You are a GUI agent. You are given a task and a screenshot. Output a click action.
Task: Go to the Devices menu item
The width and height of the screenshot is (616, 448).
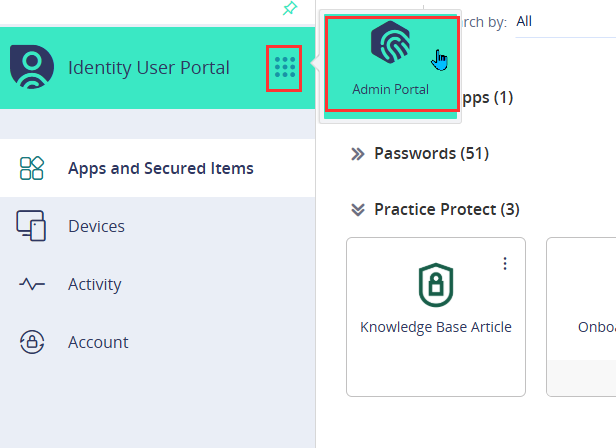coord(158,226)
